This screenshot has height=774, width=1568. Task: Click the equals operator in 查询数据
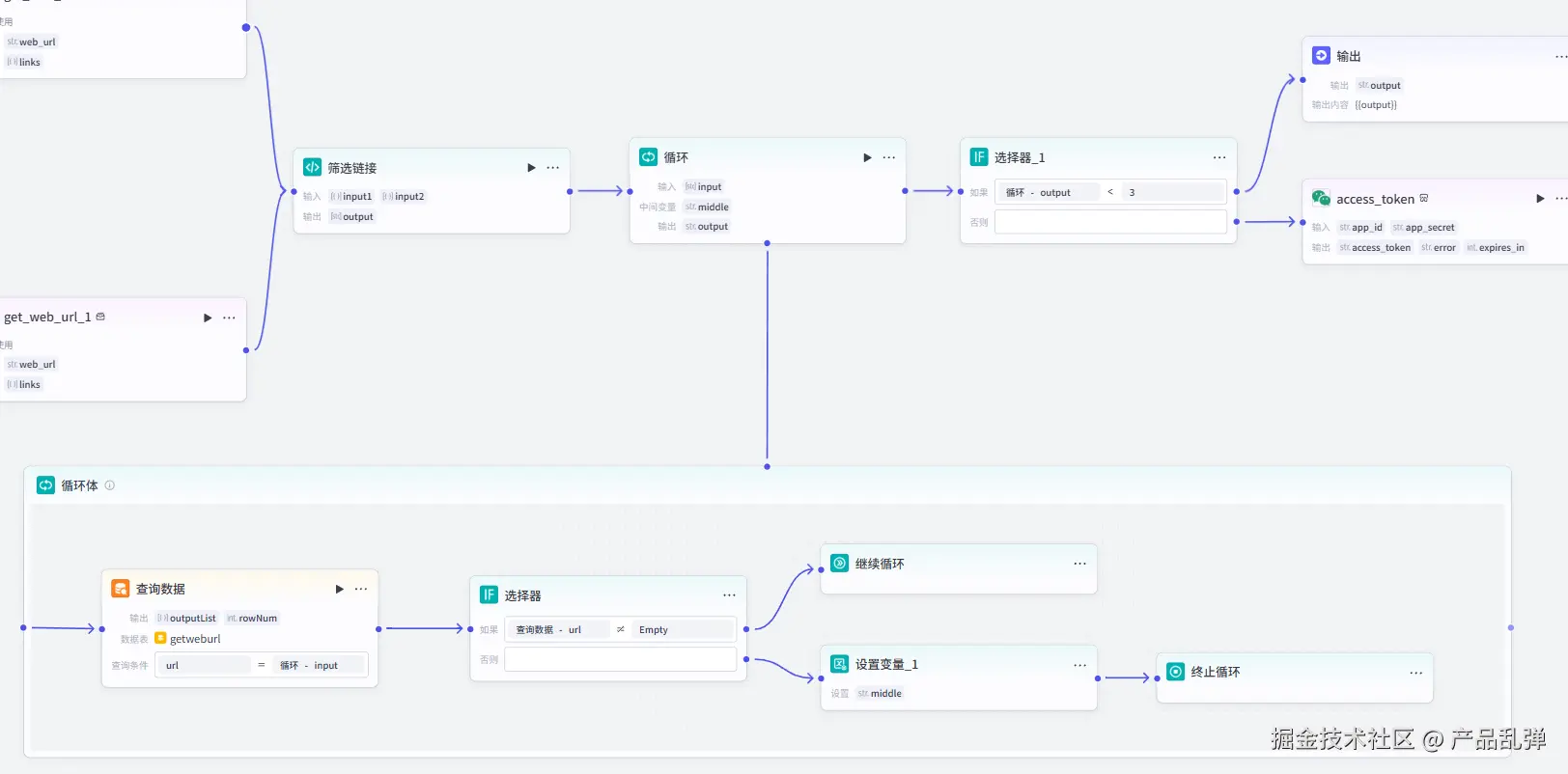point(261,665)
